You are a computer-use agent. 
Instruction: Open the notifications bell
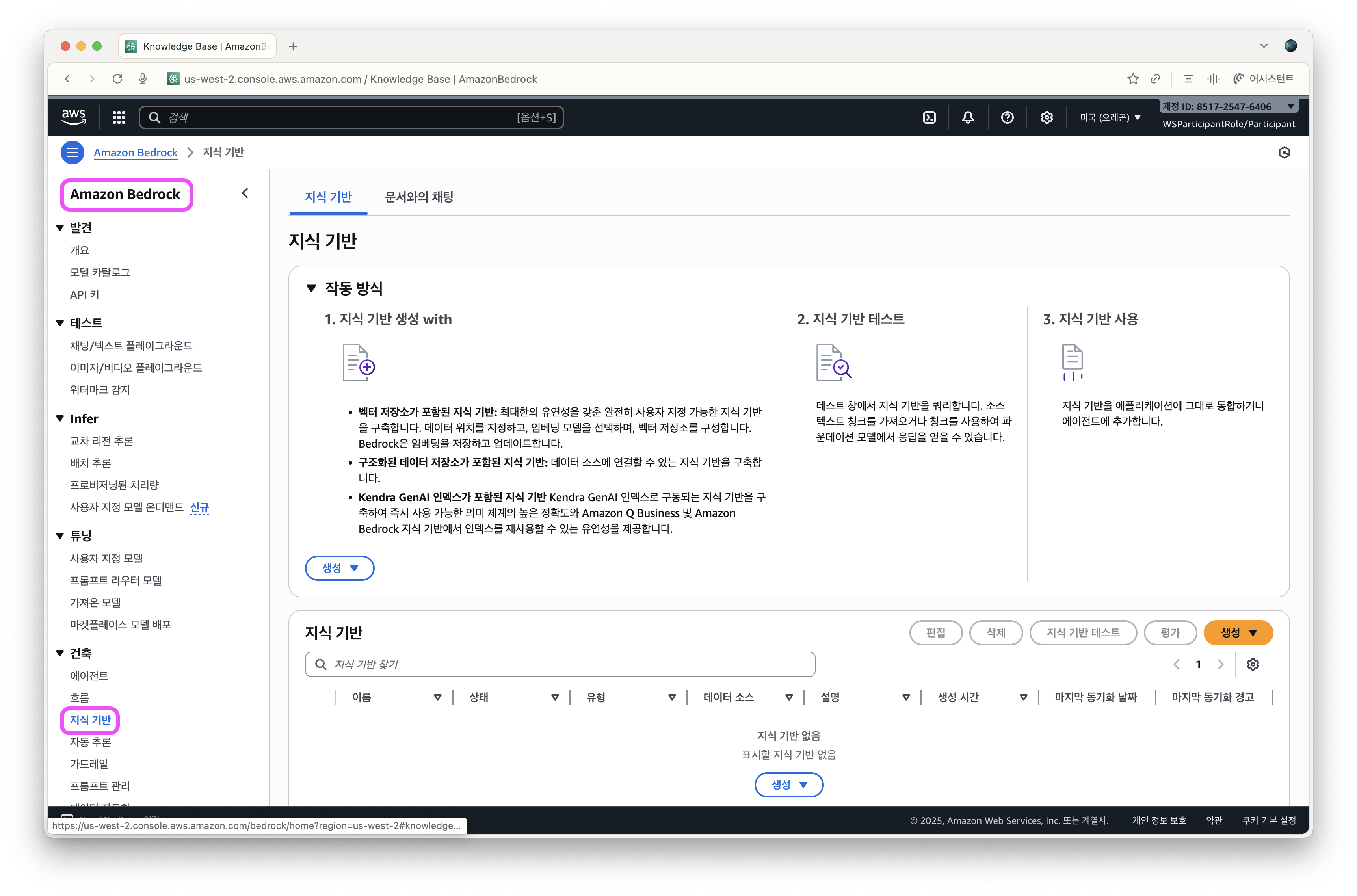968,117
